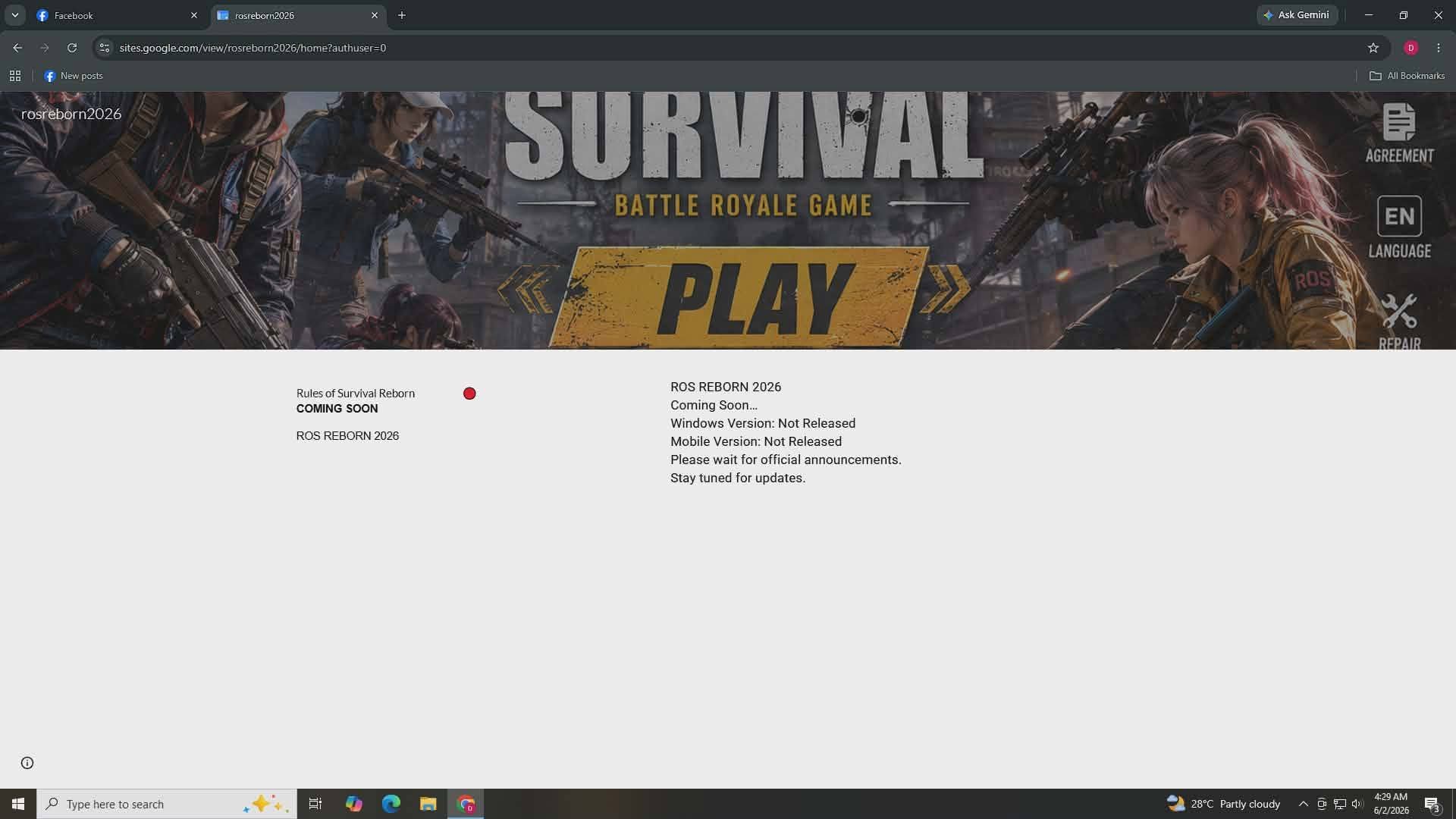Reload the current page
This screenshot has height=819, width=1456.
point(72,48)
